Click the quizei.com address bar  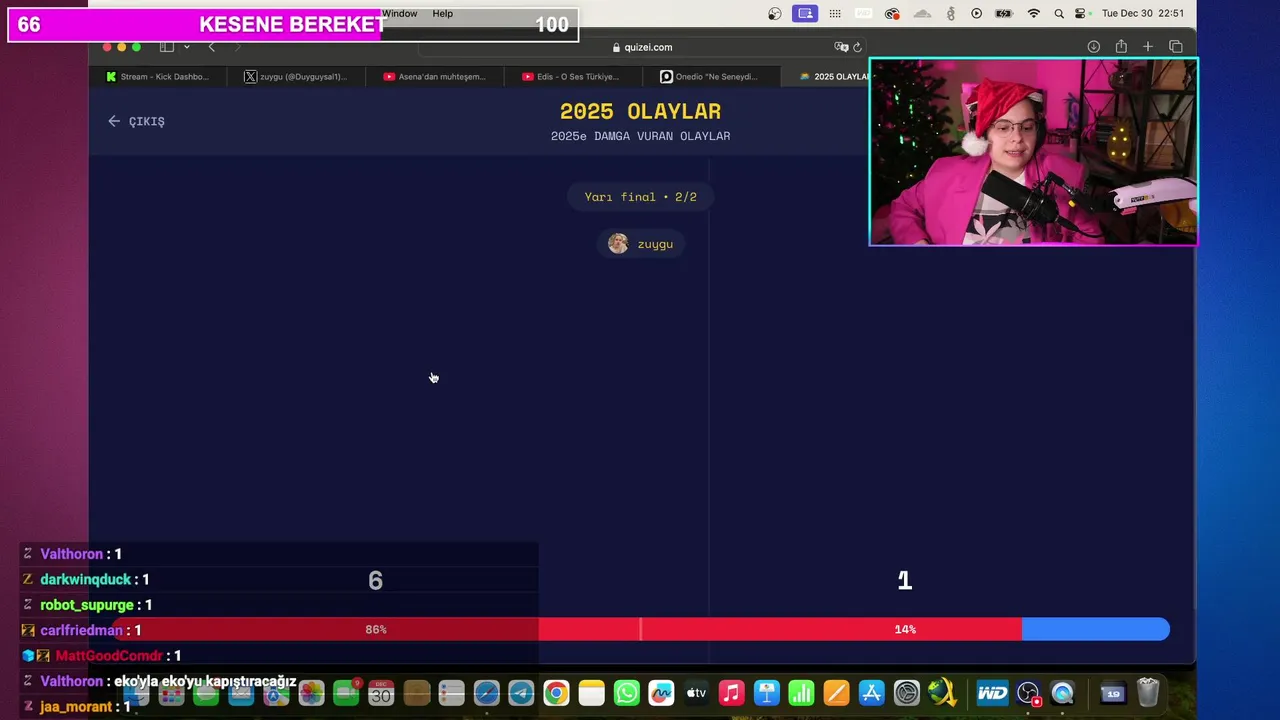[x=641, y=47]
